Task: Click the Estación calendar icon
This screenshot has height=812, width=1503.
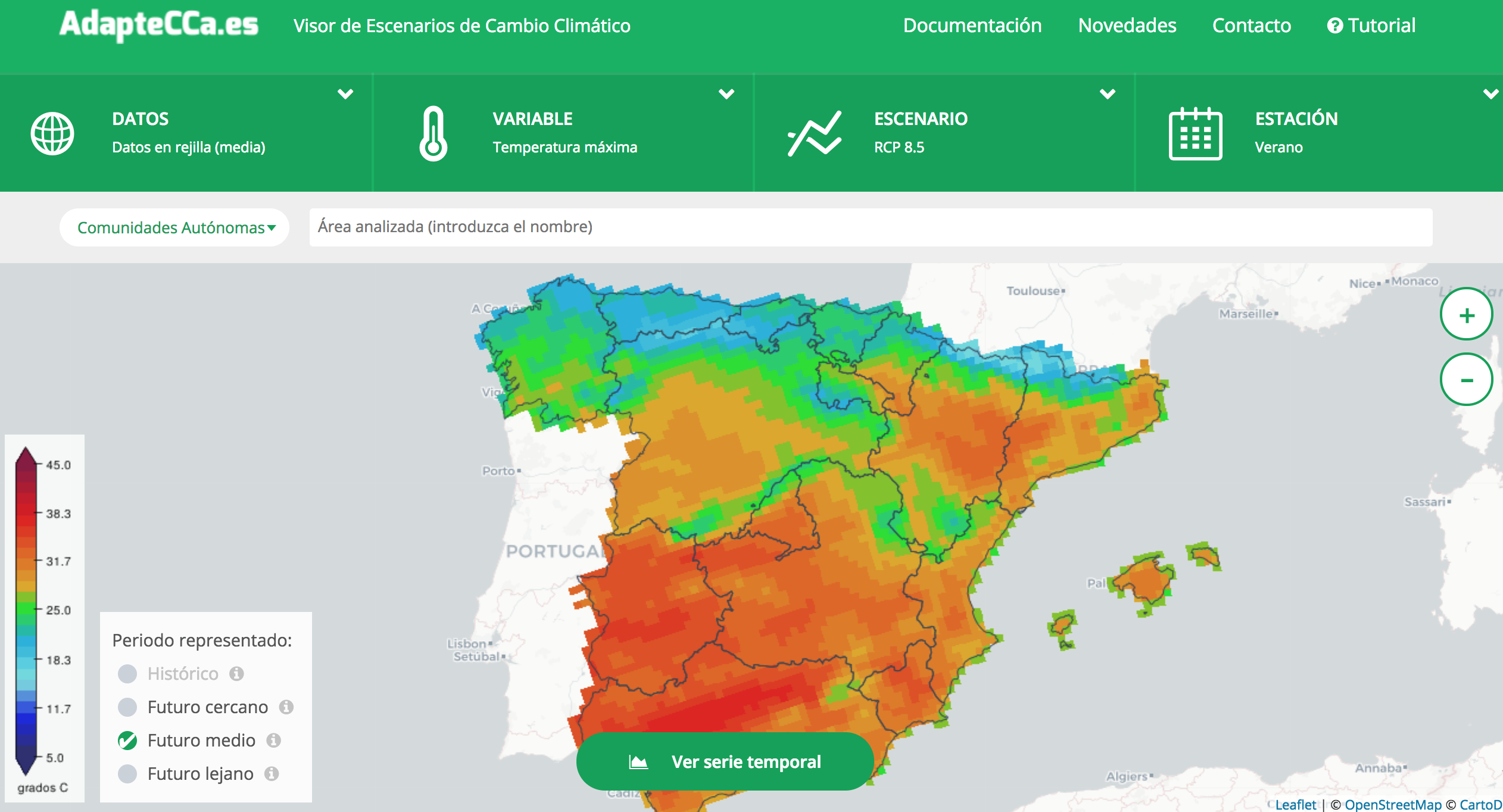Action: point(1195,133)
